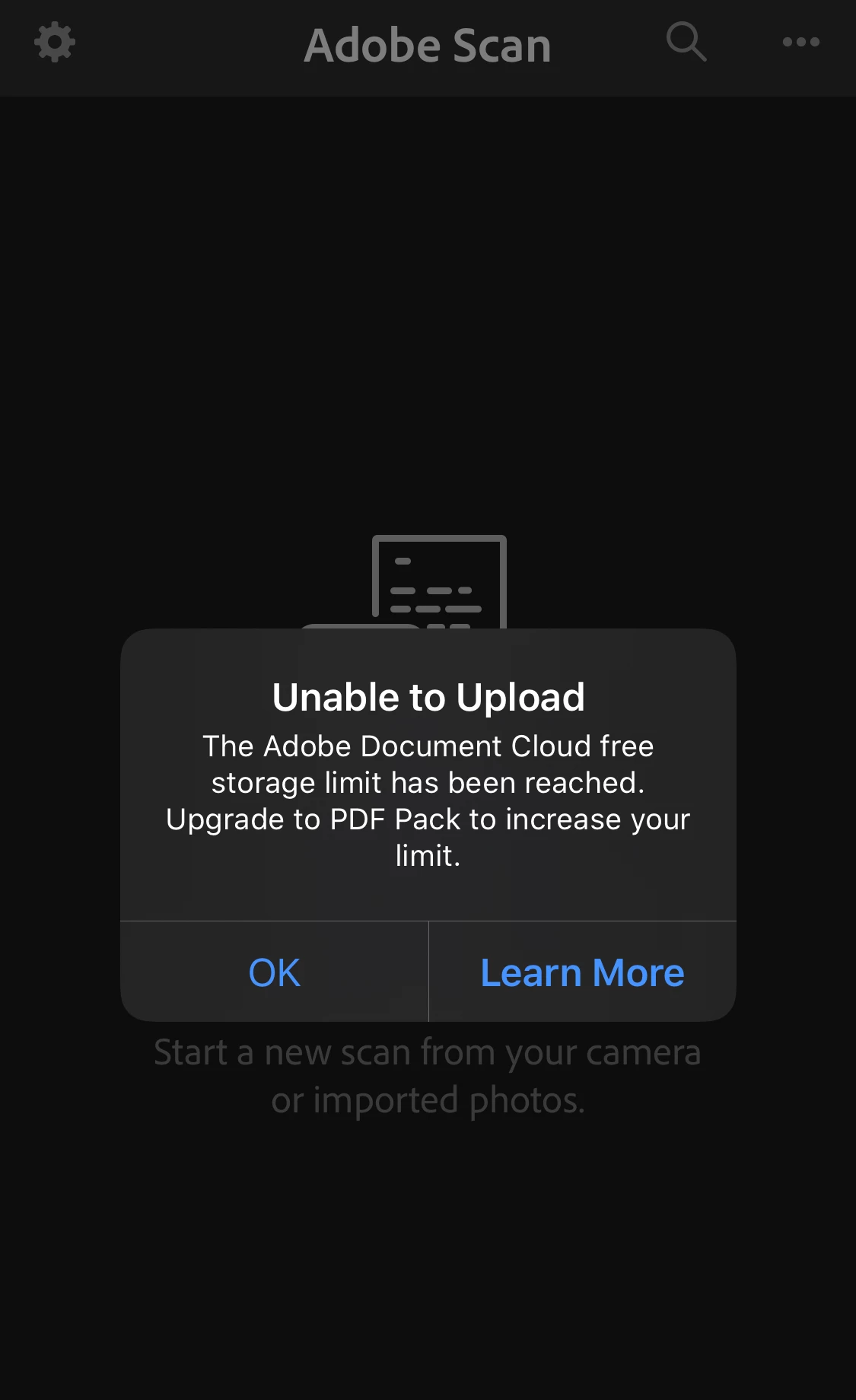Image resolution: width=856 pixels, height=1400 pixels.
Task: Tap the search magnifier icon
Action: [686, 42]
